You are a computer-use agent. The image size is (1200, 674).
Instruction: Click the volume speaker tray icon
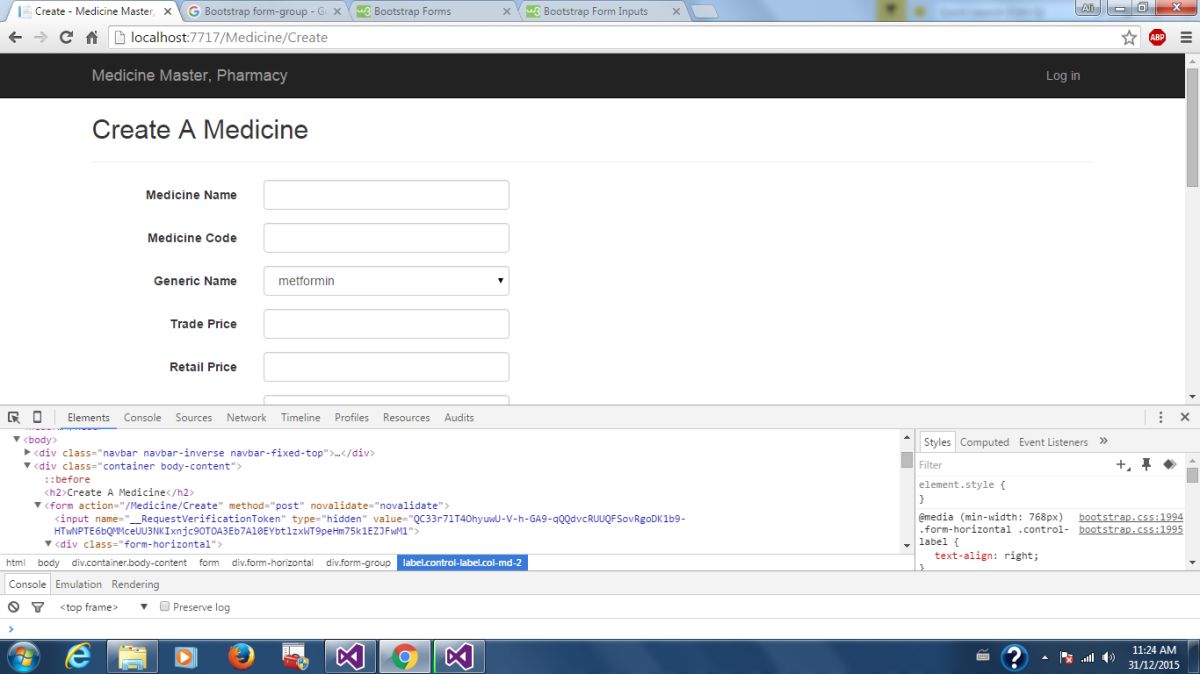tap(1109, 658)
